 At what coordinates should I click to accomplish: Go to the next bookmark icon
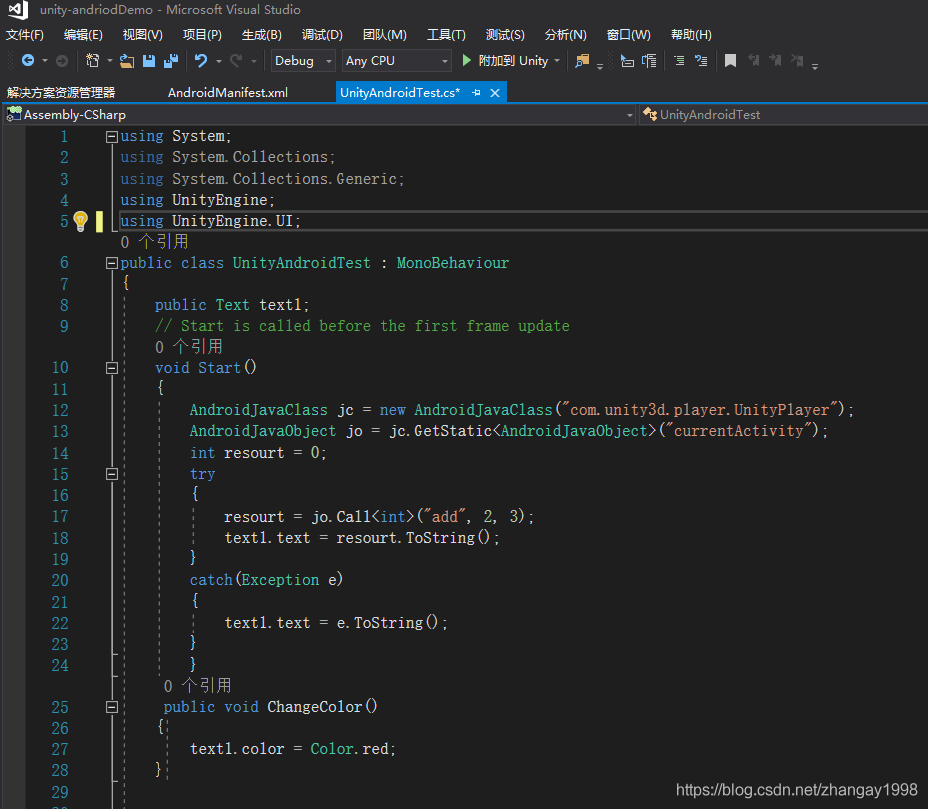(x=775, y=60)
